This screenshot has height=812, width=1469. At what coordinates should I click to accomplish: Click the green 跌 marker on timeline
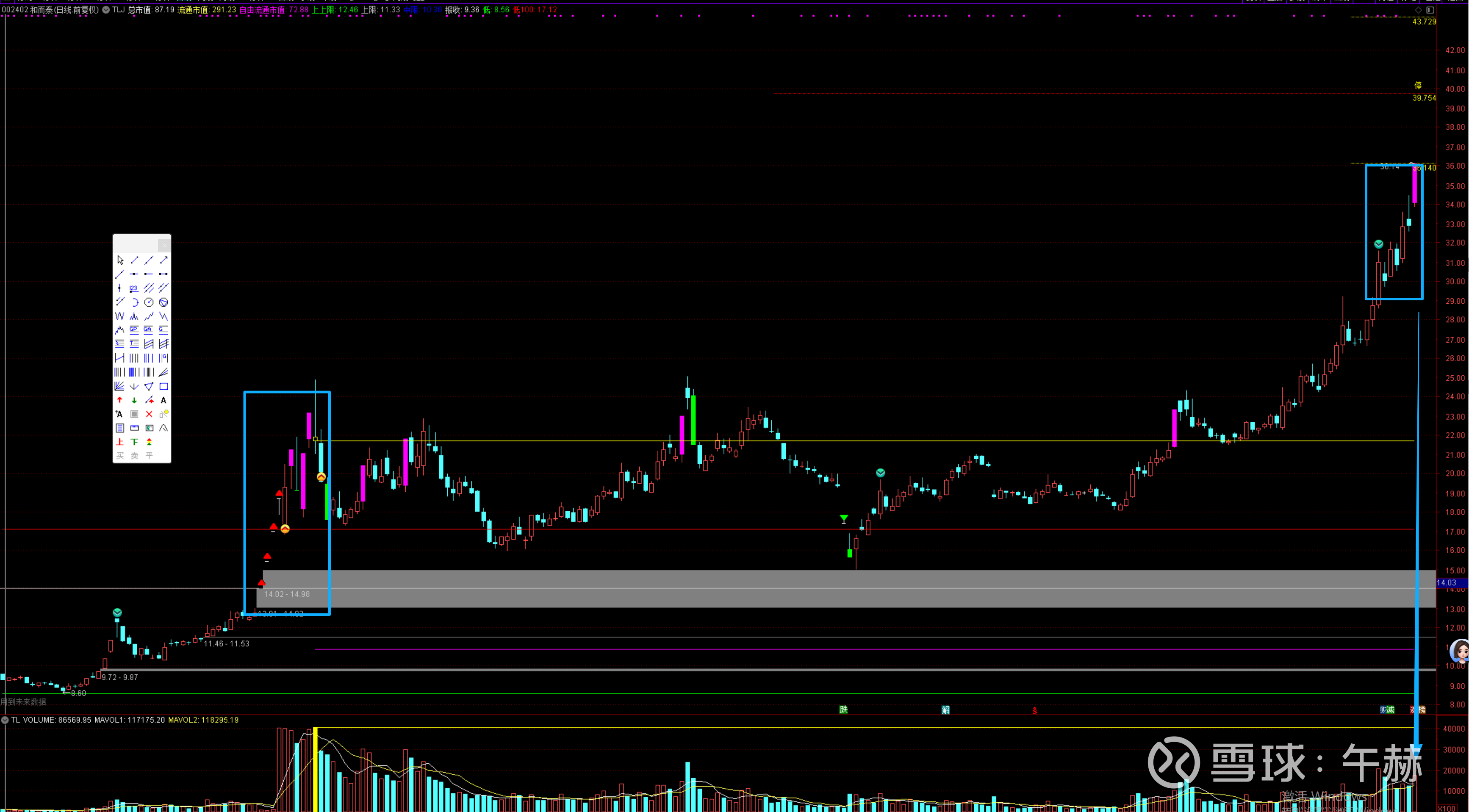click(x=843, y=709)
